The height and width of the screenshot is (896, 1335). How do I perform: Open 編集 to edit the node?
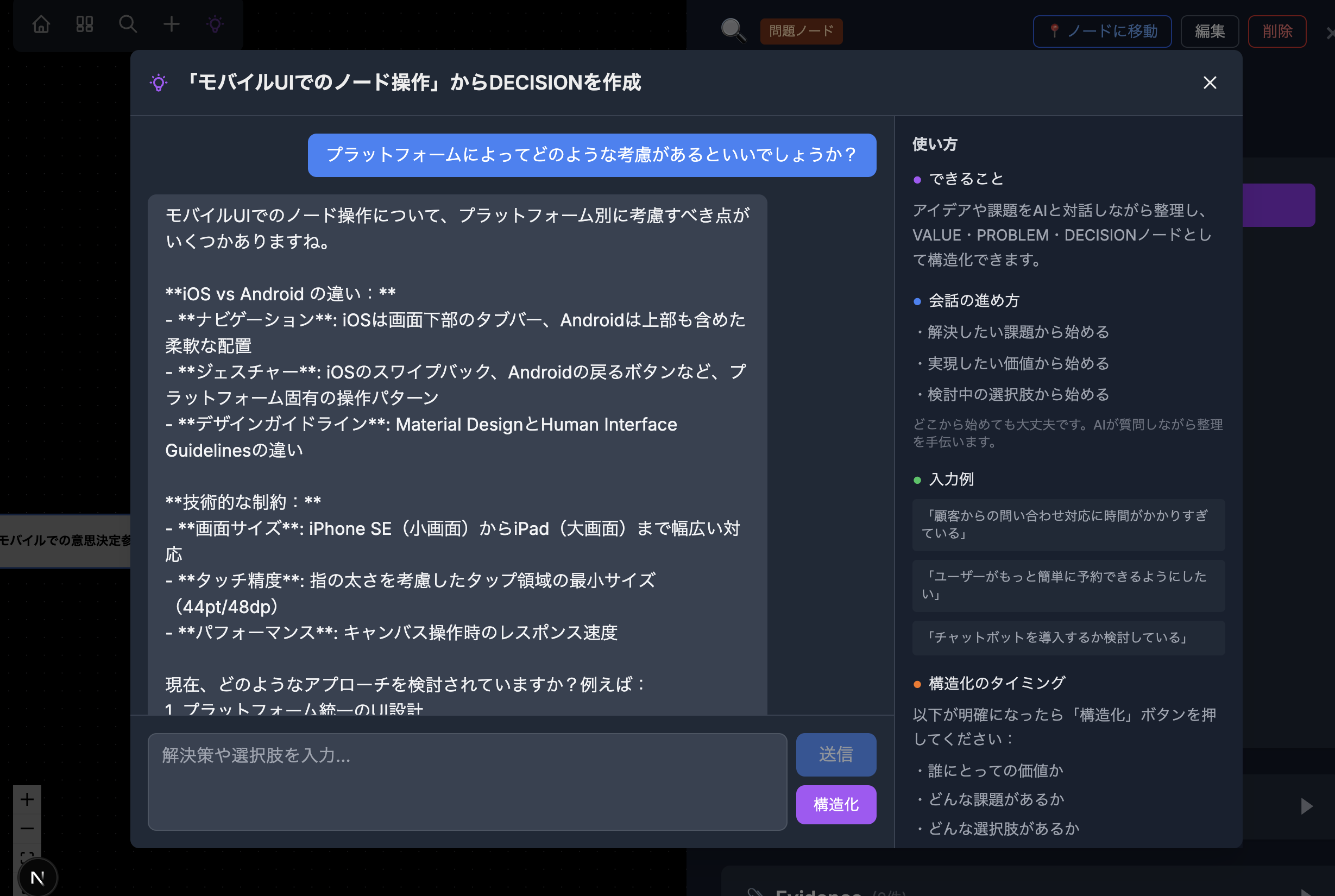pyautogui.click(x=1210, y=31)
